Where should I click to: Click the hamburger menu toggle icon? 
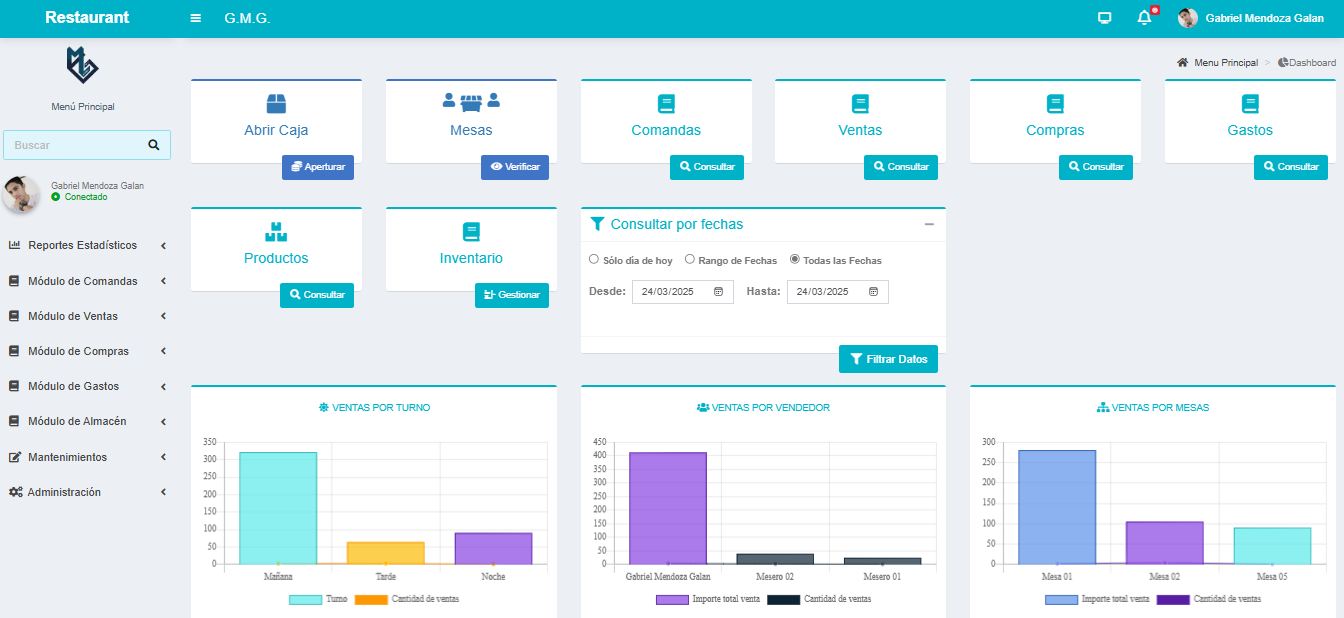tap(195, 19)
